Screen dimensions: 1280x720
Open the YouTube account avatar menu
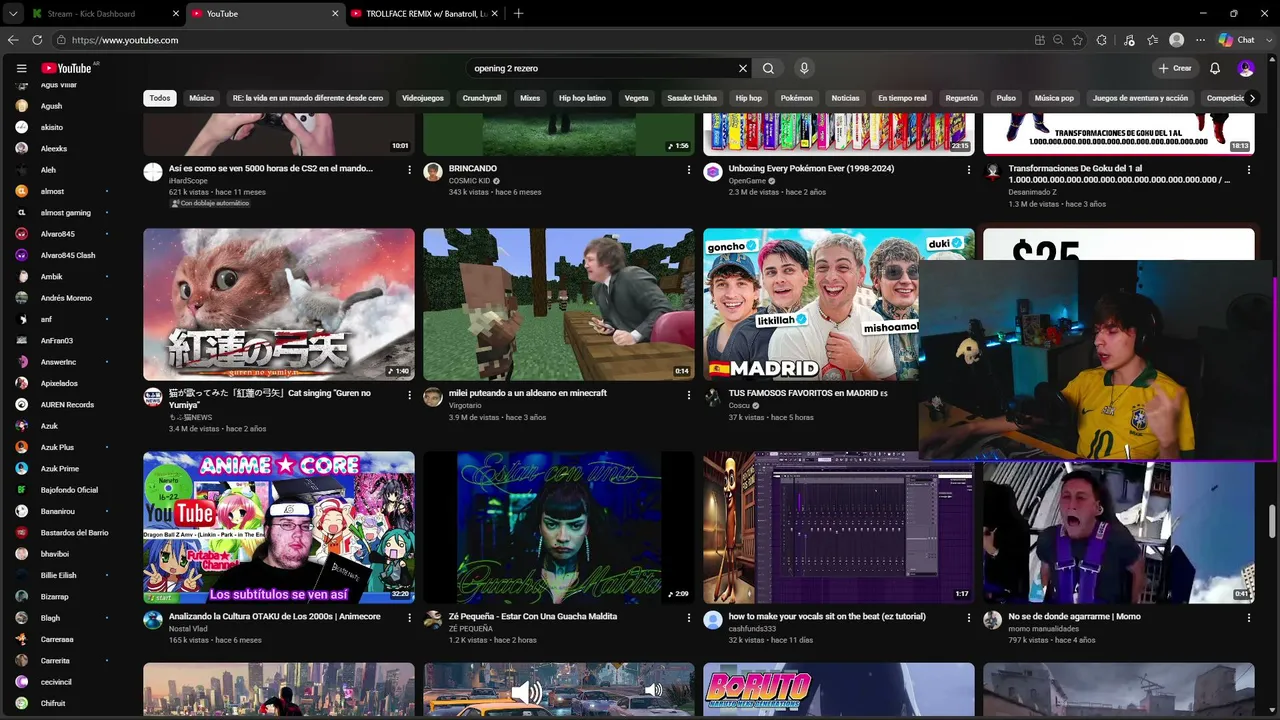[1246, 68]
